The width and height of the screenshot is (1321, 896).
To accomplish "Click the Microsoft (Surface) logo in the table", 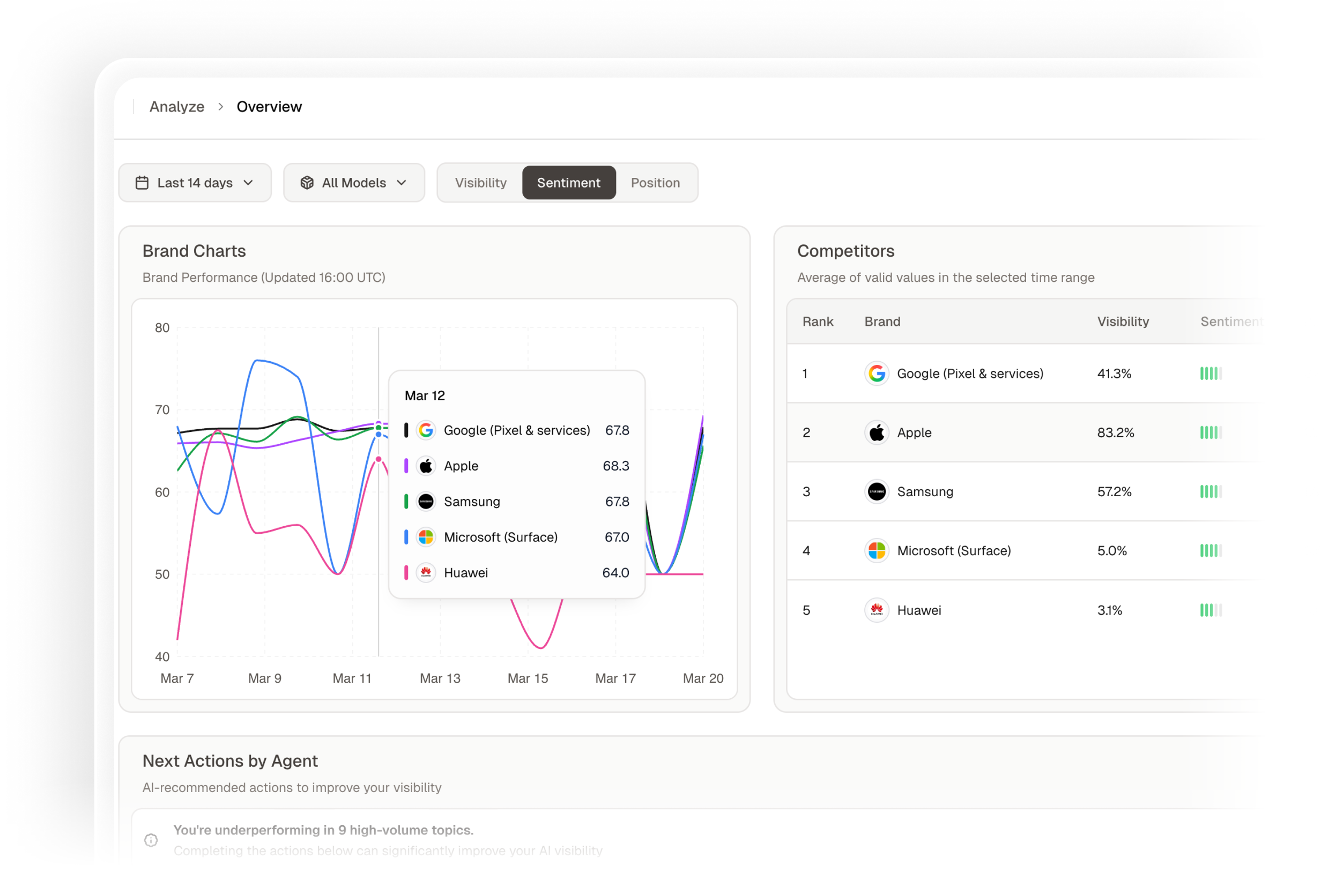I will [877, 550].
